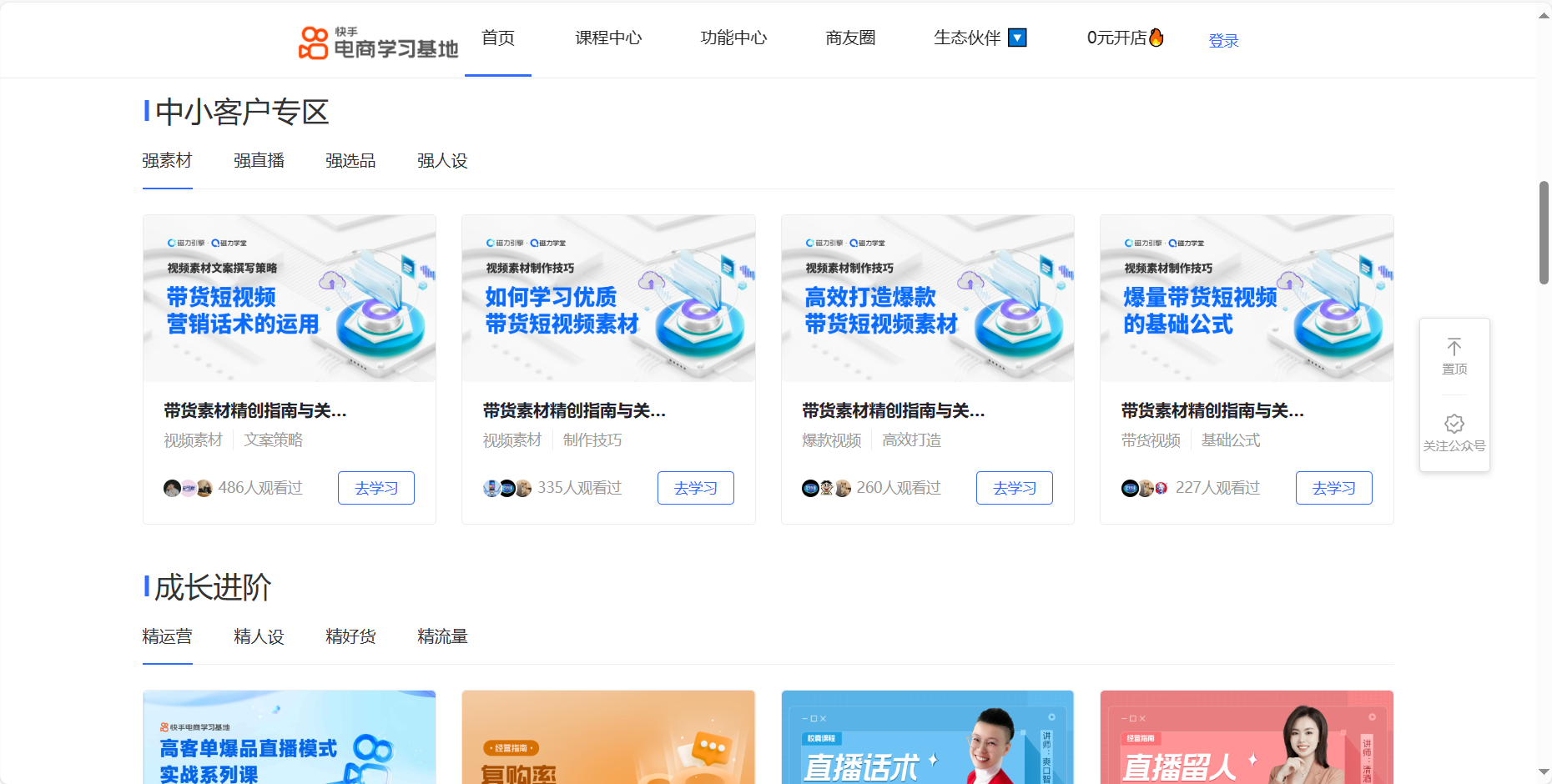
Task: Open the 功能中心 navigation item
Action: 733,38
